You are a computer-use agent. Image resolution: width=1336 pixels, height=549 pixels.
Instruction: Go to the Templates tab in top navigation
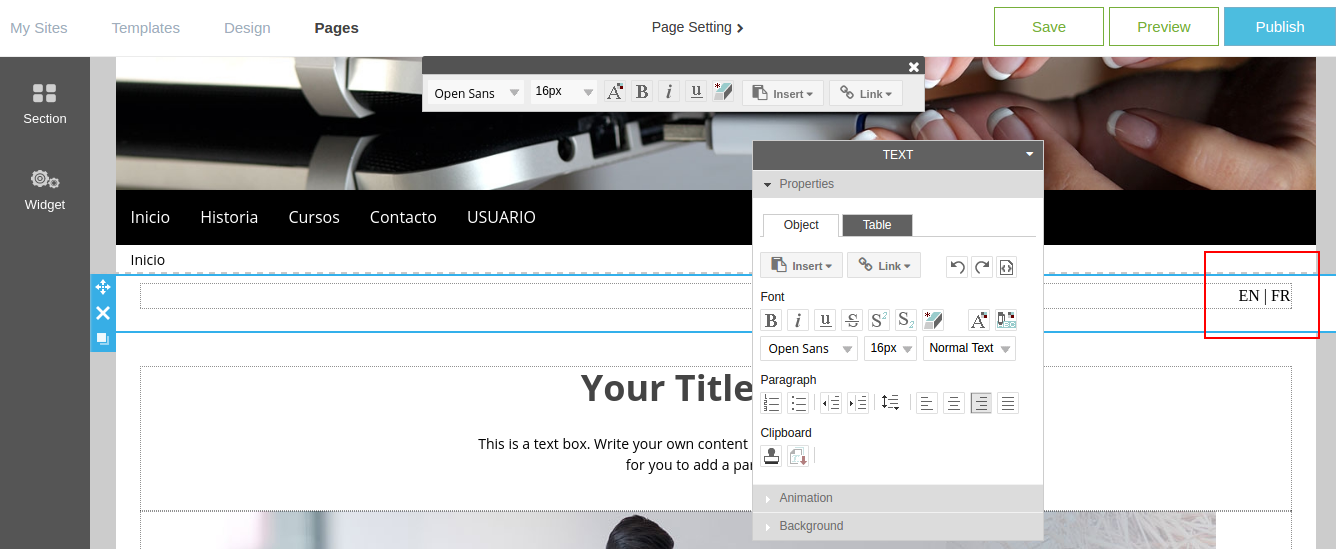[146, 28]
